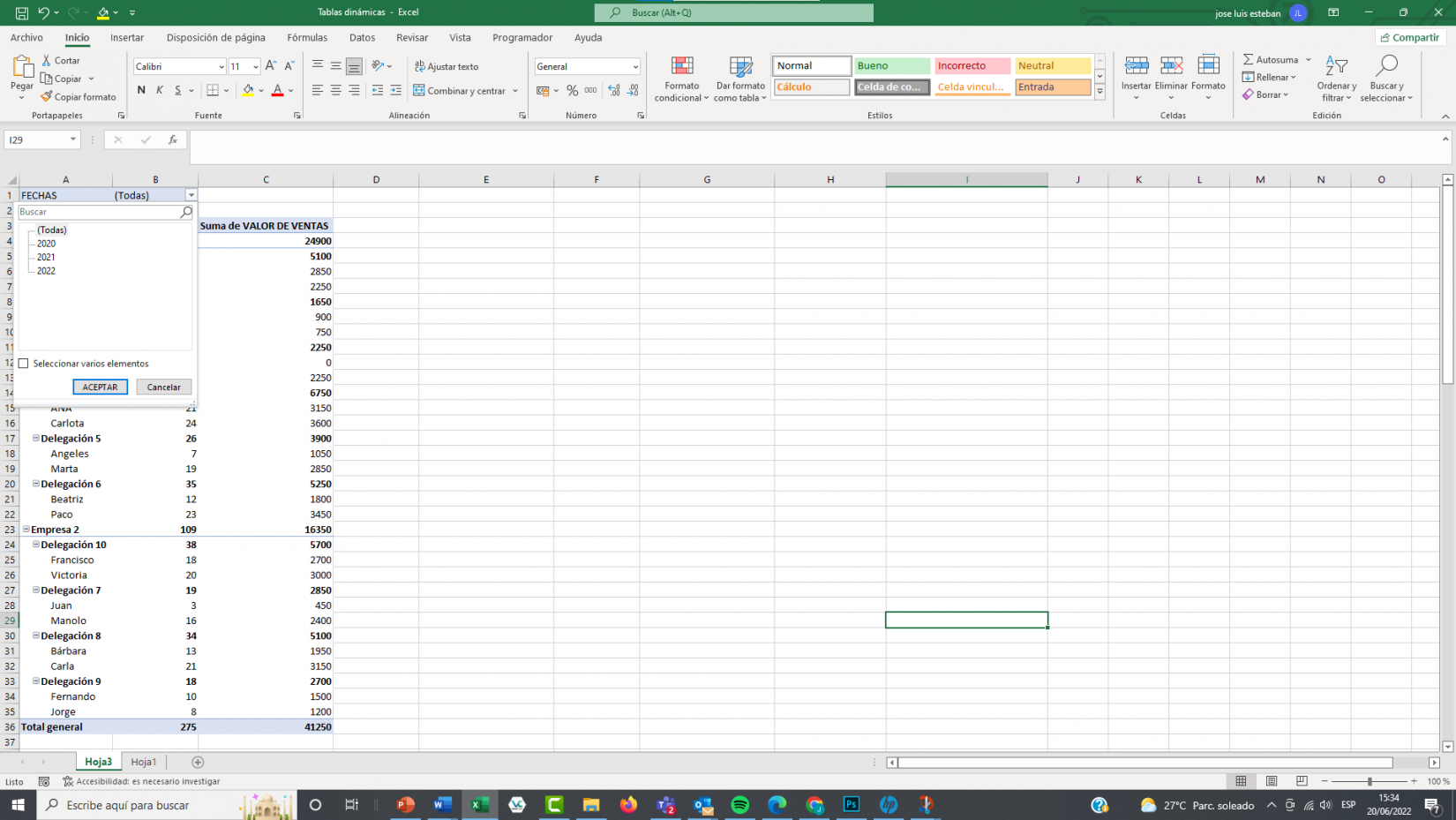The width and height of the screenshot is (1456, 820).
Task: Increase font size icon
Action: 271,66
